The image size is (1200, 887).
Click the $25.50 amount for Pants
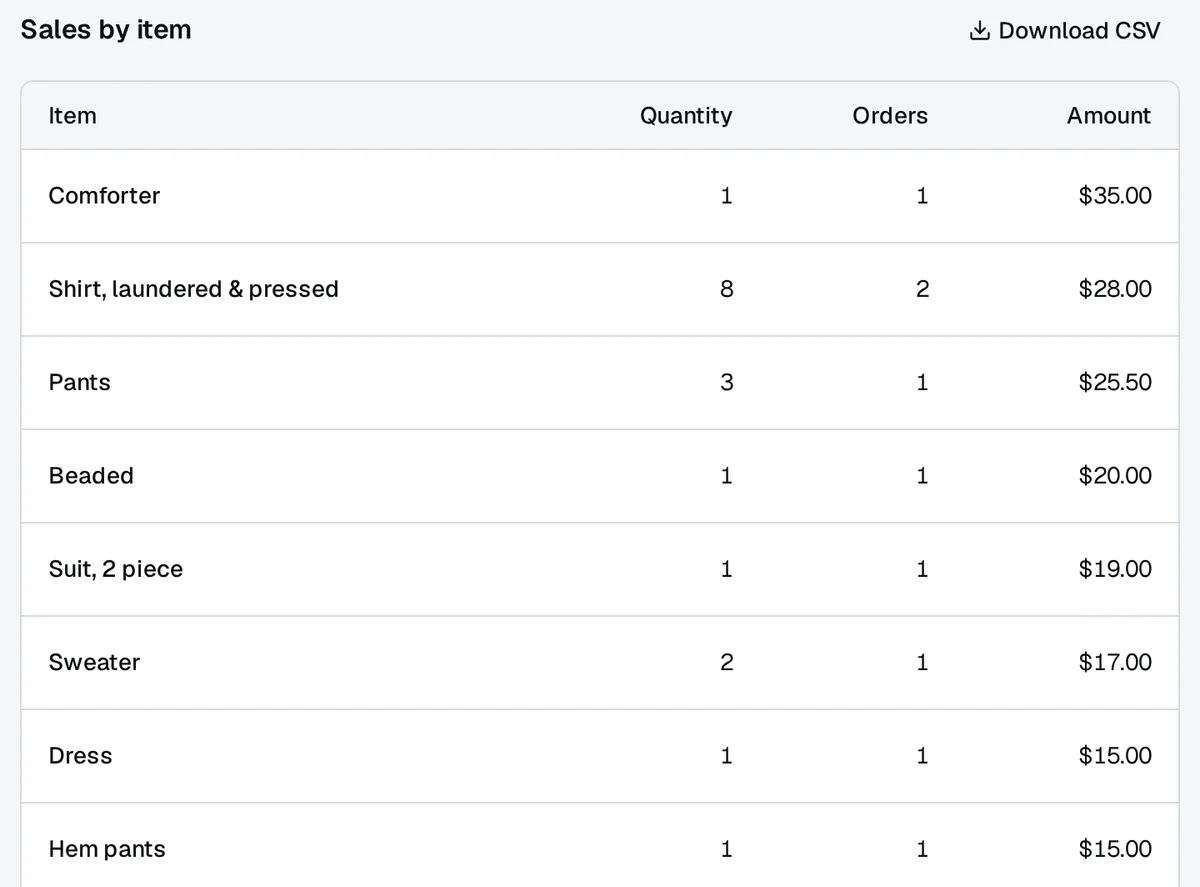point(1115,382)
